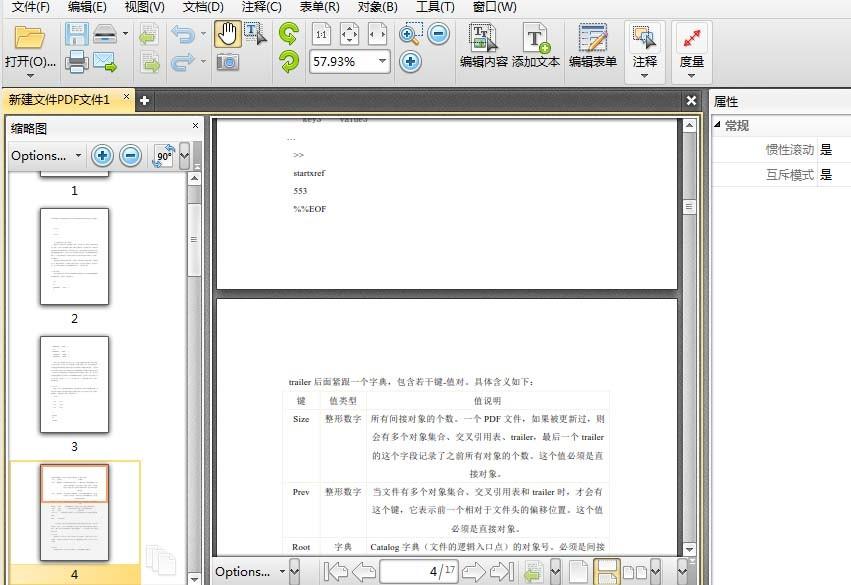Screen dimensions: 851x585
Task: Open the 编辑表单 form editing tool
Action: (x=595, y=45)
